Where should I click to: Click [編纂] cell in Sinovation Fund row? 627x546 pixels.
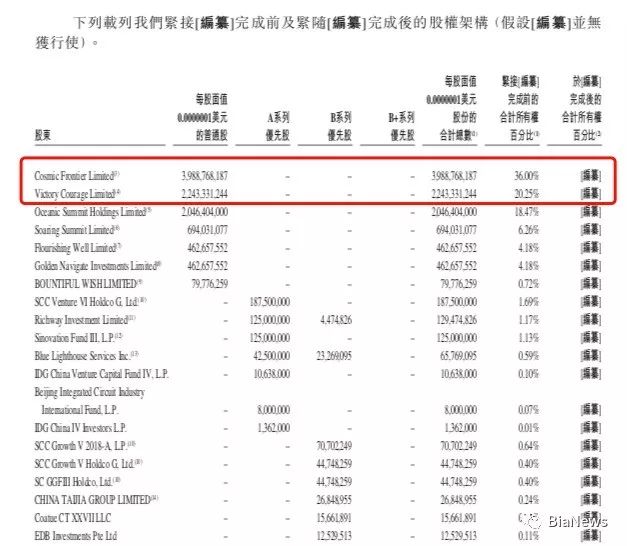tap(591, 338)
